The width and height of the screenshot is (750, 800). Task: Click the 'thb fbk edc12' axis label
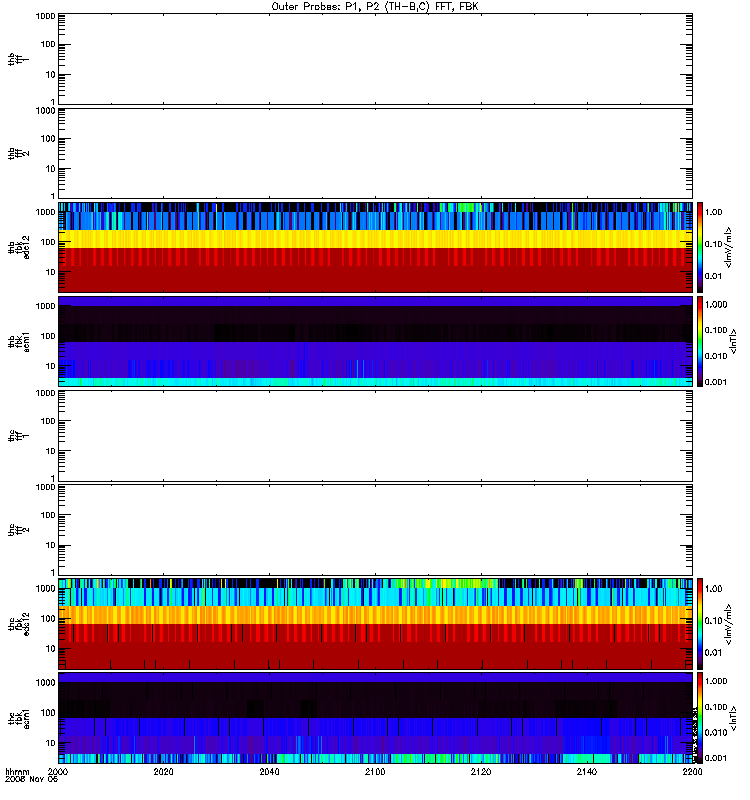(18, 247)
